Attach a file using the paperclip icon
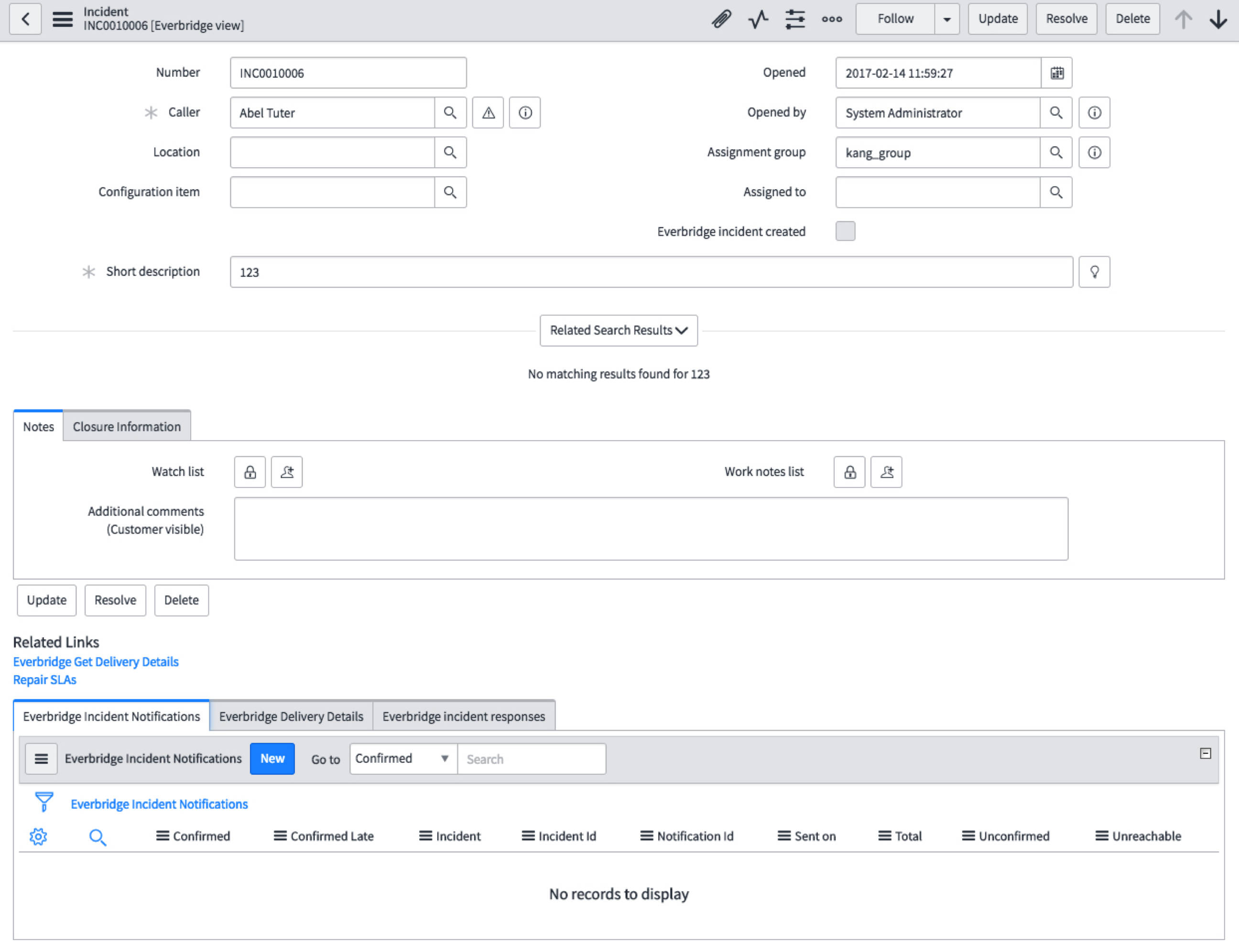 click(720, 19)
